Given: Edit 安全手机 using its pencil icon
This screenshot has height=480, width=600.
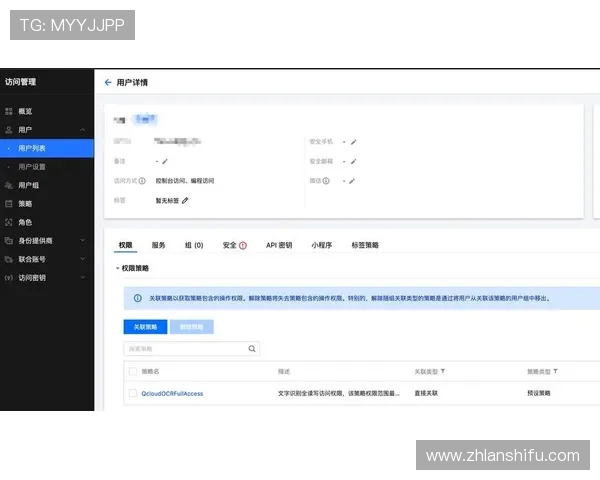Looking at the screenshot, I should (354, 142).
